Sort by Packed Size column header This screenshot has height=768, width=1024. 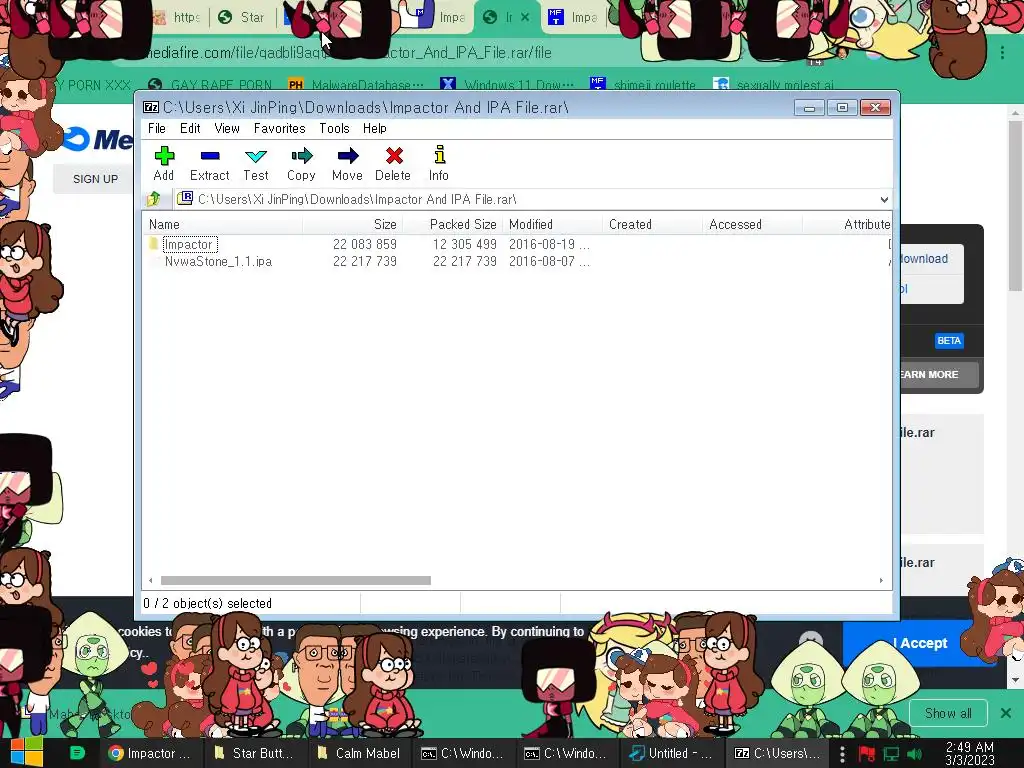point(453,225)
